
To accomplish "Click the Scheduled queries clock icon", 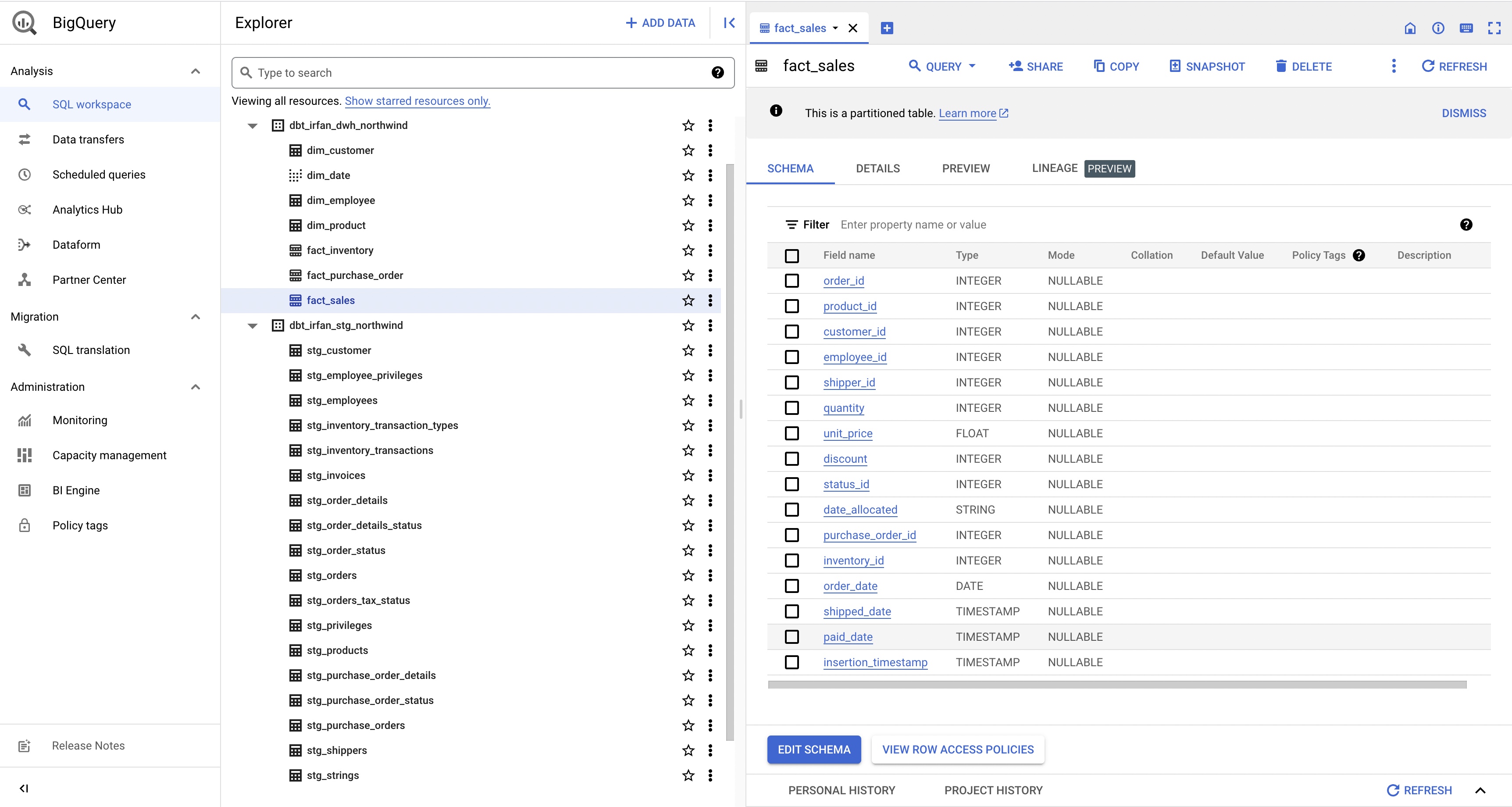I will click(x=25, y=174).
